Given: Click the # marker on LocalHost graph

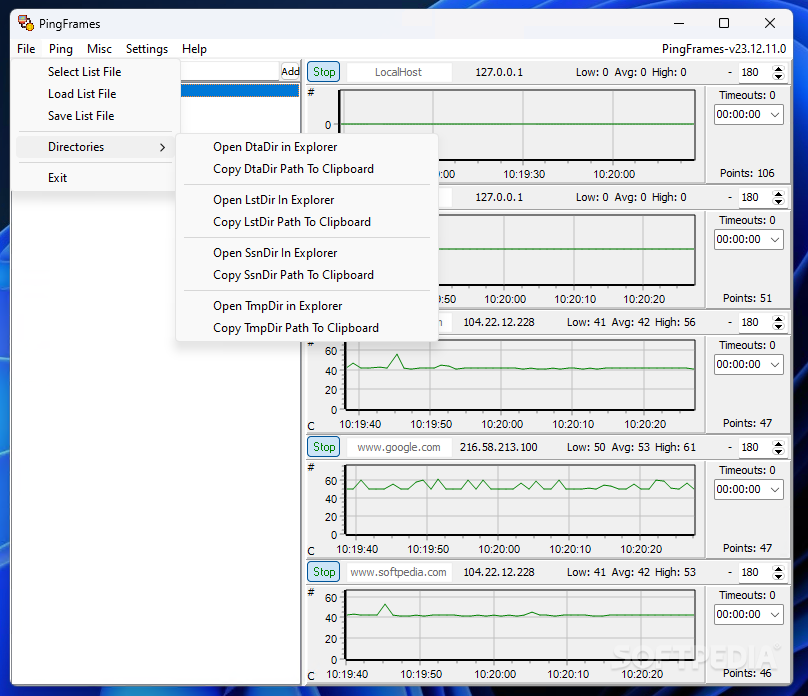Looking at the screenshot, I should point(311,93).
